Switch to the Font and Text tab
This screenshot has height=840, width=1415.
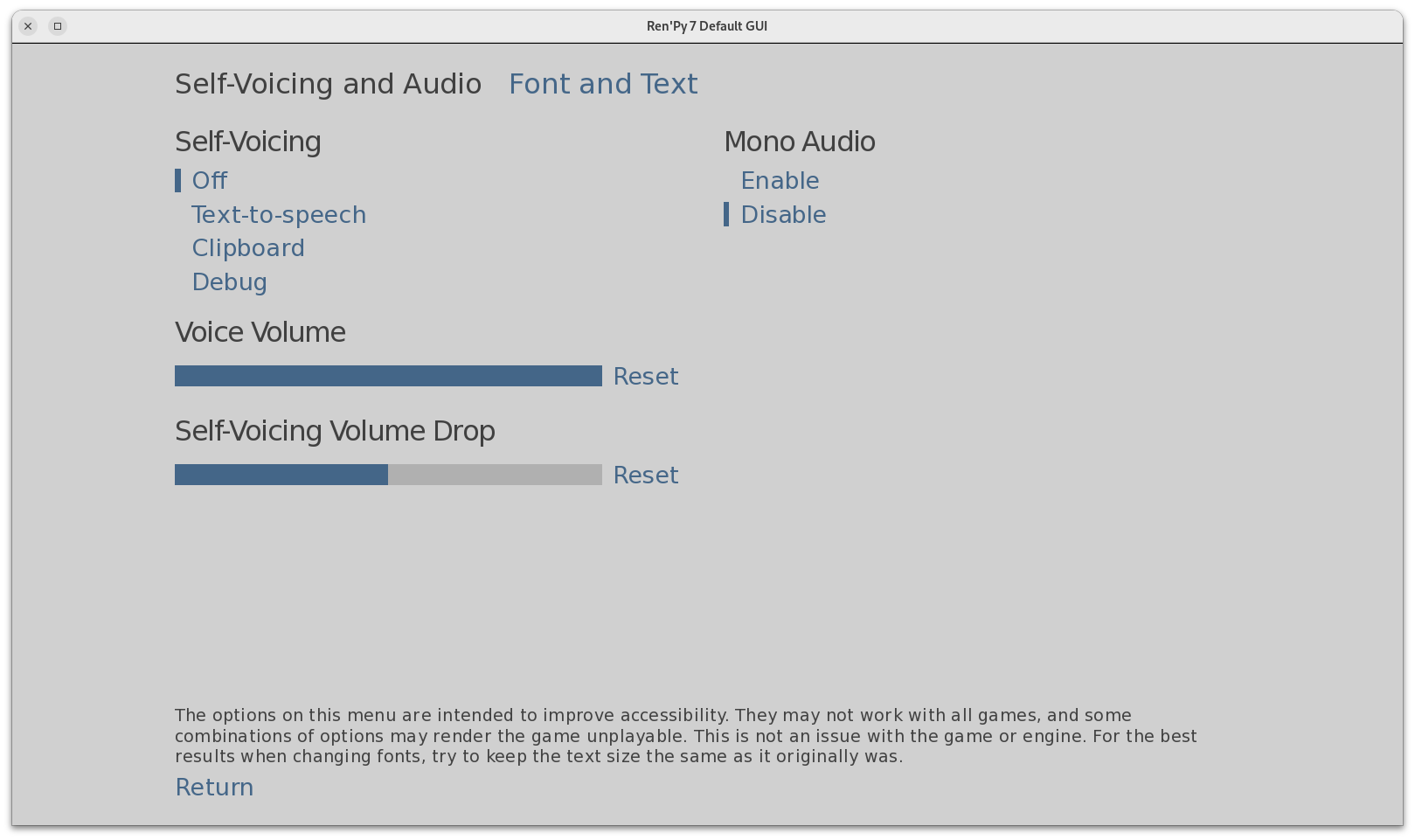coord(603,84)
